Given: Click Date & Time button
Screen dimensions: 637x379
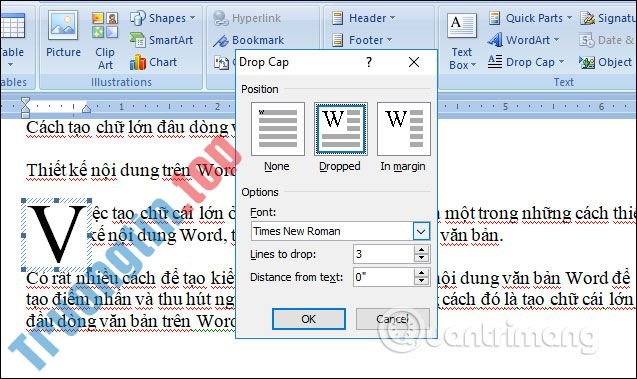Looking at the screenshot, I should click(606, 40).
